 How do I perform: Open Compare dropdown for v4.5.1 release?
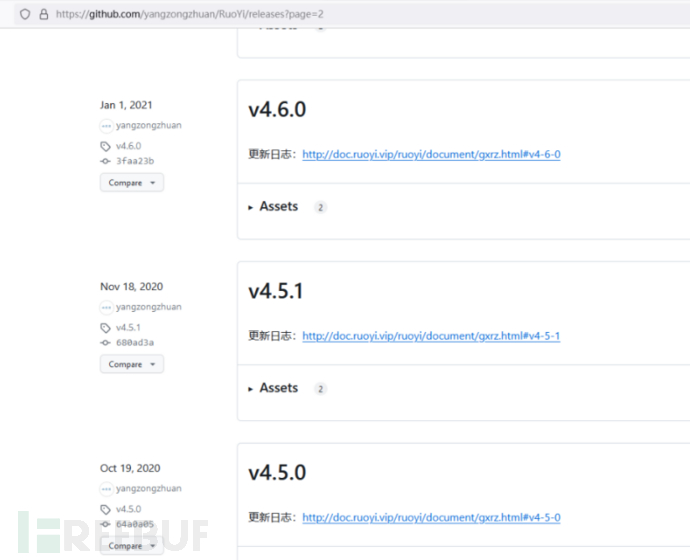point(131,365)
